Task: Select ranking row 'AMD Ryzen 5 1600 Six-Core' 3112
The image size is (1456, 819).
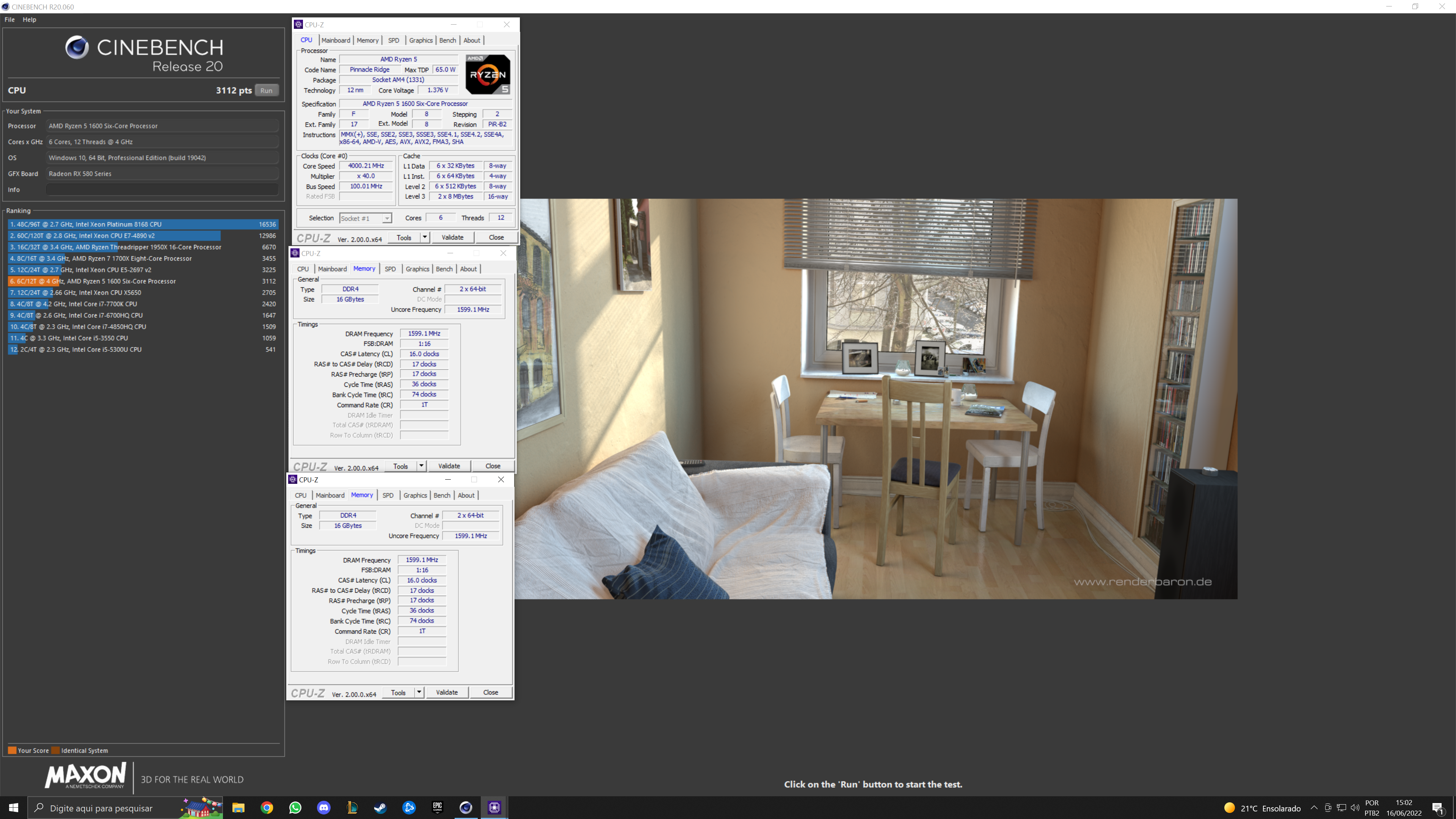Action: [143, 281]
